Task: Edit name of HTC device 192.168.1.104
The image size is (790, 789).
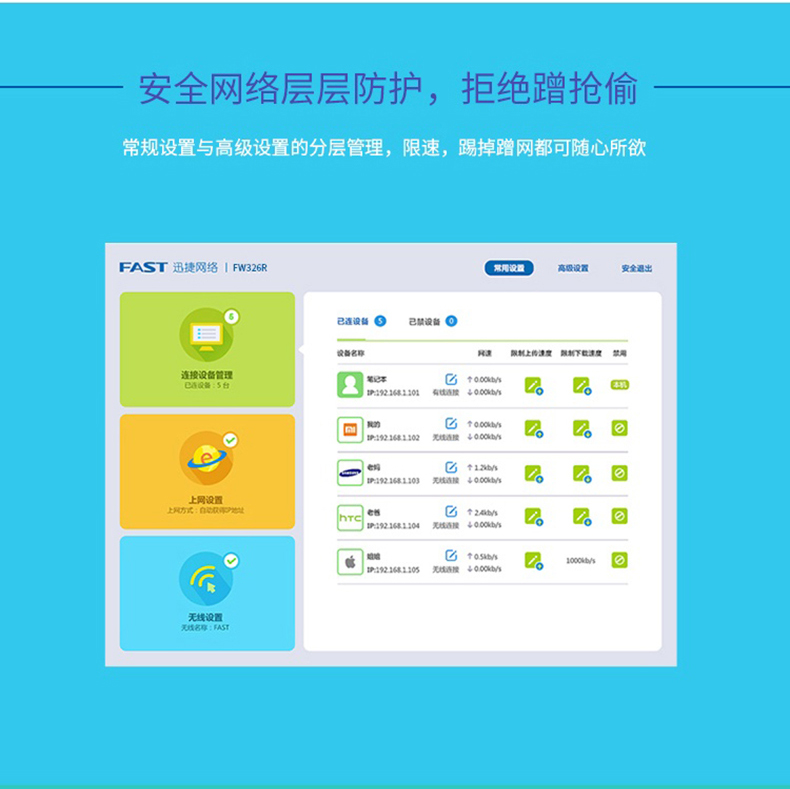Action: click(x=451, y=511)
